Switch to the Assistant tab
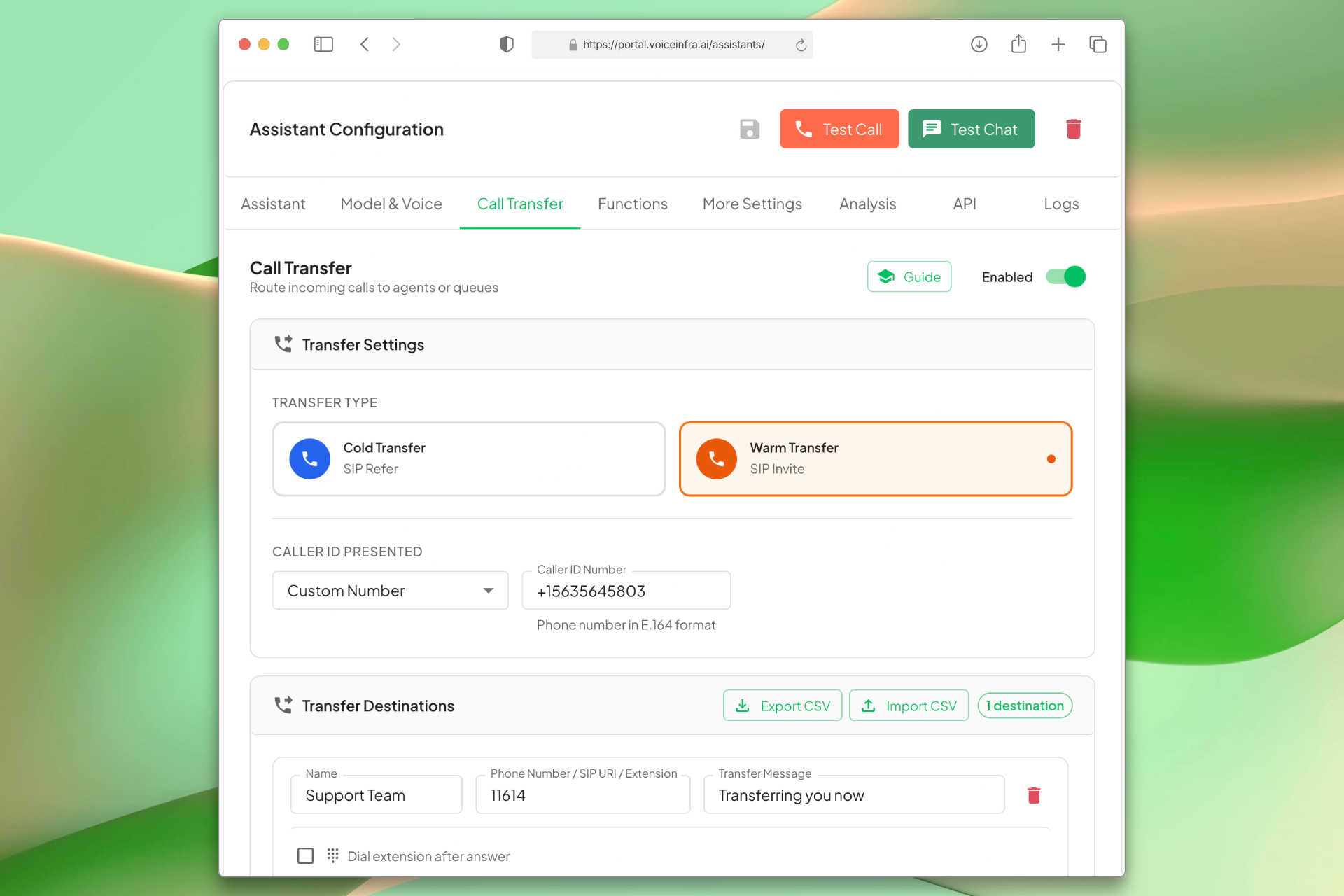This screenshot has width=1344, height=896. point(273,204)
